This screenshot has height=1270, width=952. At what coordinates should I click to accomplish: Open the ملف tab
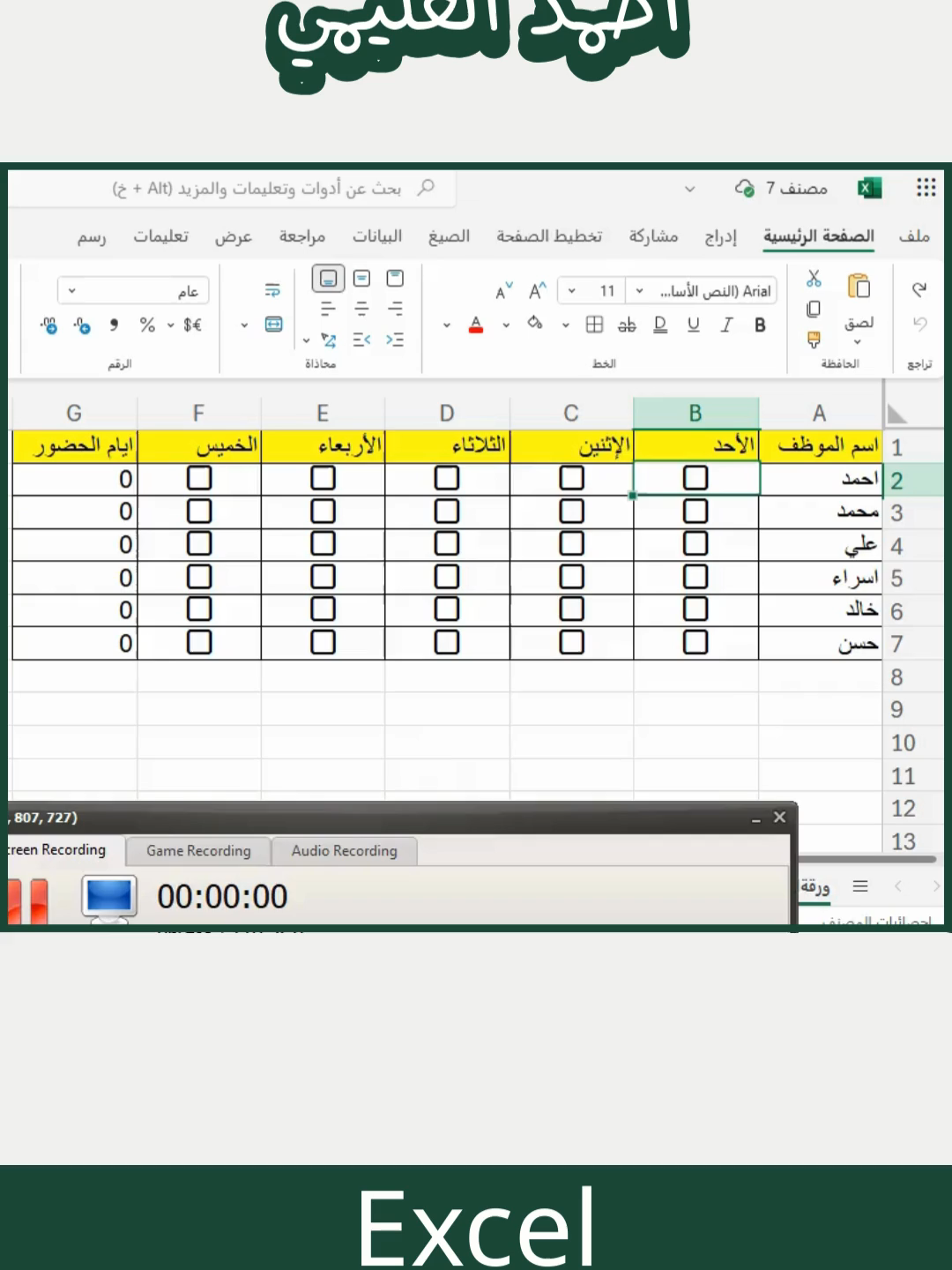pos(914,236)
